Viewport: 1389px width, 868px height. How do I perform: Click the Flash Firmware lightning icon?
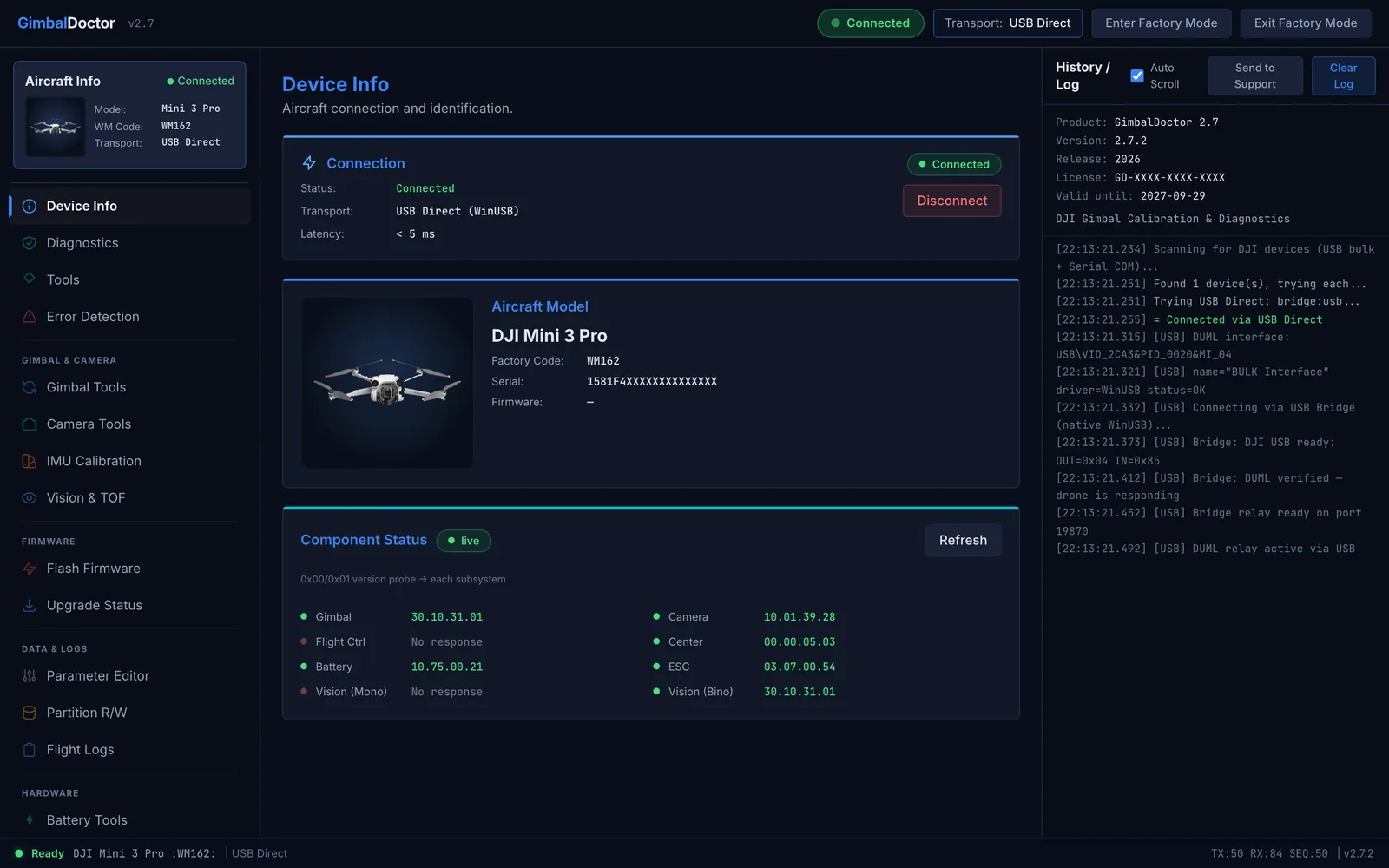point(30,569)
